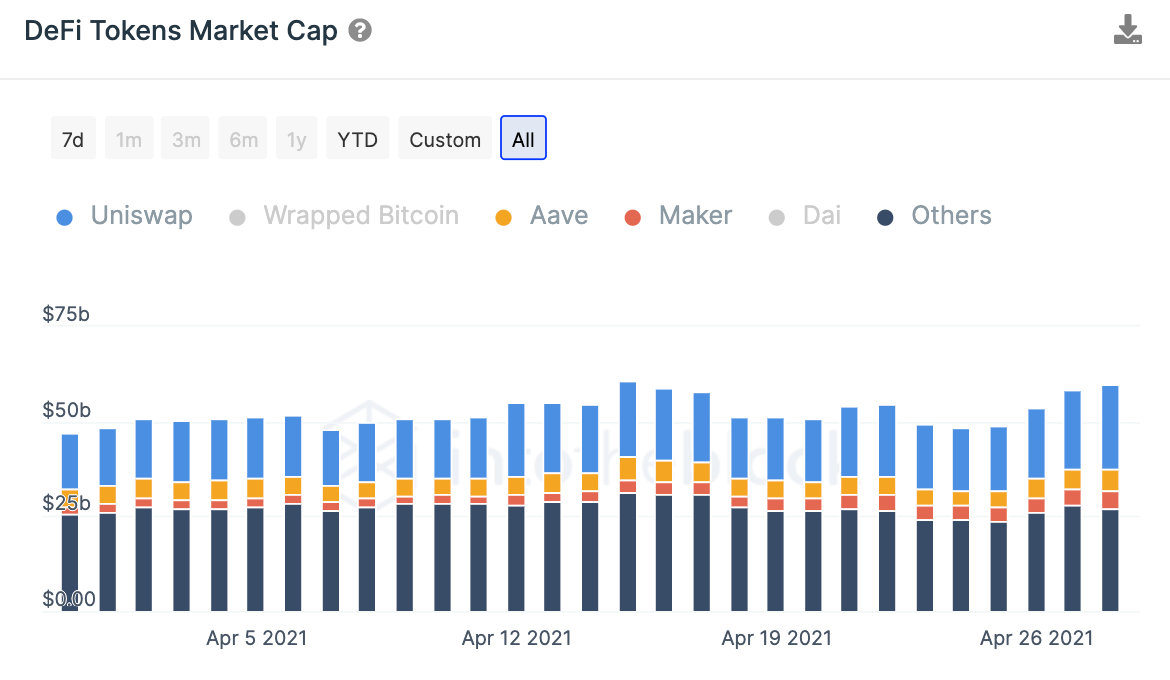The height and width of the screenshot is (680, 1170).
Task: Select the All time range
Action: click(x=523, y=138)
